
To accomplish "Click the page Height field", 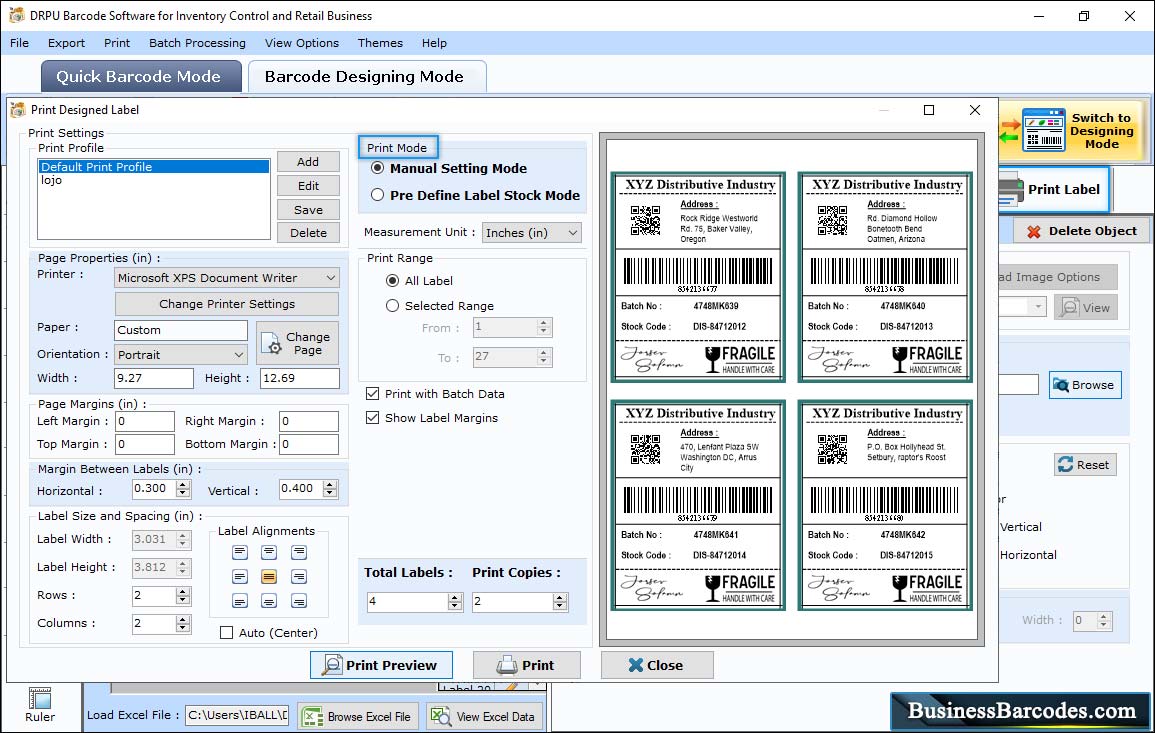I will coord(300,378).
